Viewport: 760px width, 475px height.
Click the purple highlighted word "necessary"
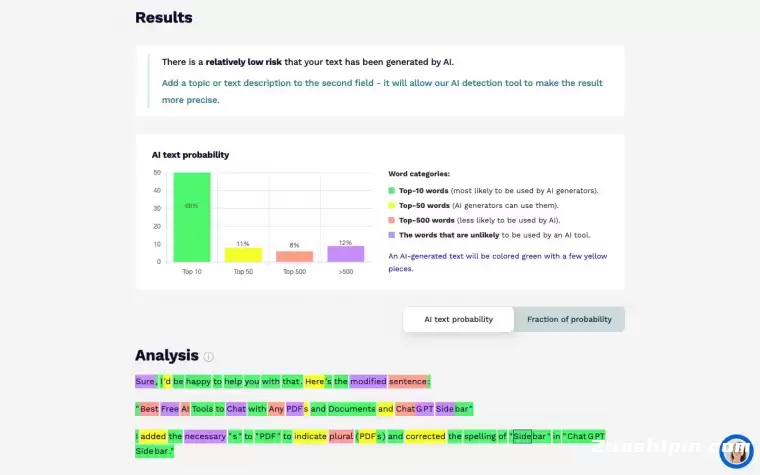click(x=205, y=436)
